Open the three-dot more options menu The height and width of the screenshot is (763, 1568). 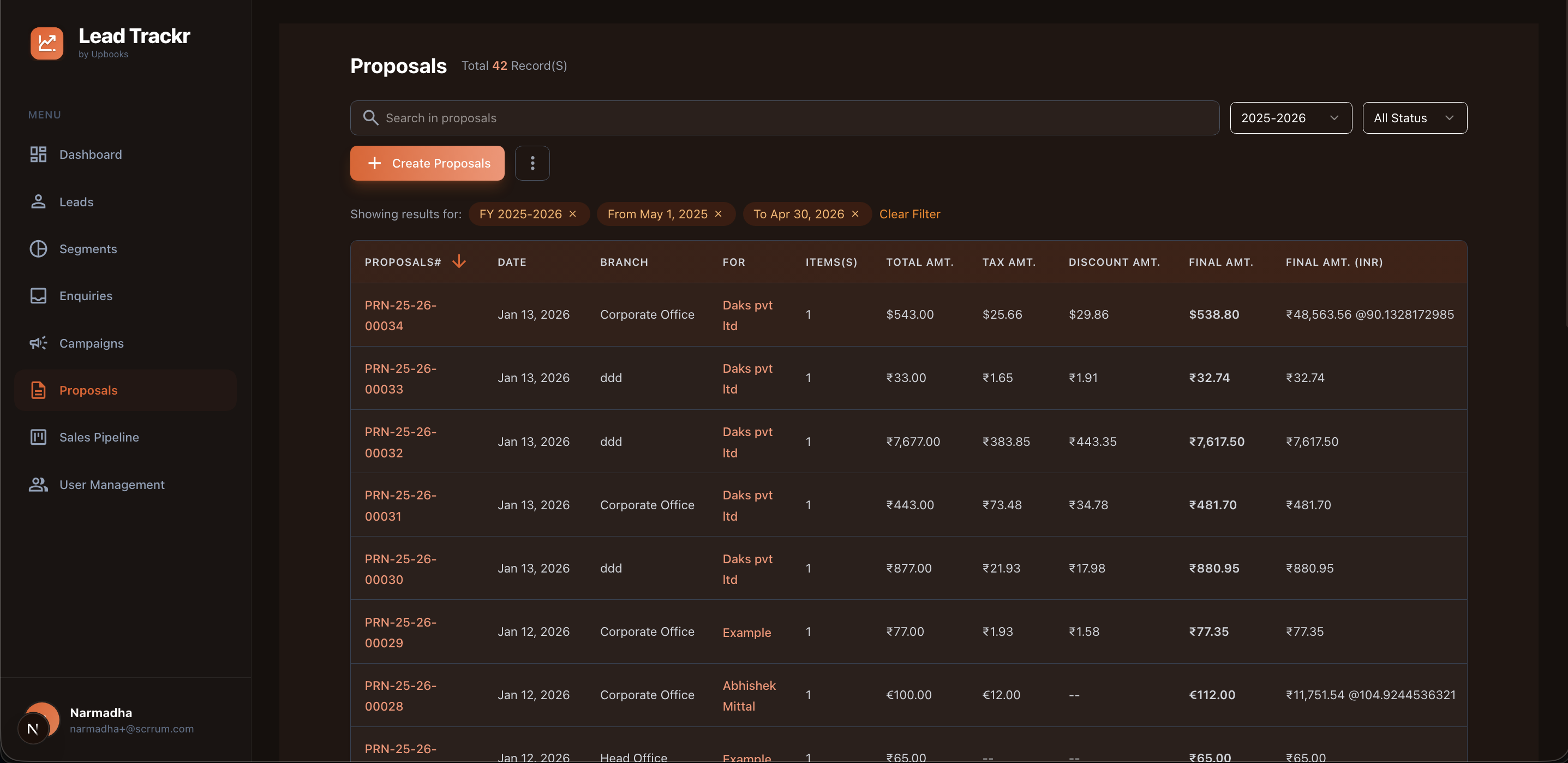tap(532, 163)
